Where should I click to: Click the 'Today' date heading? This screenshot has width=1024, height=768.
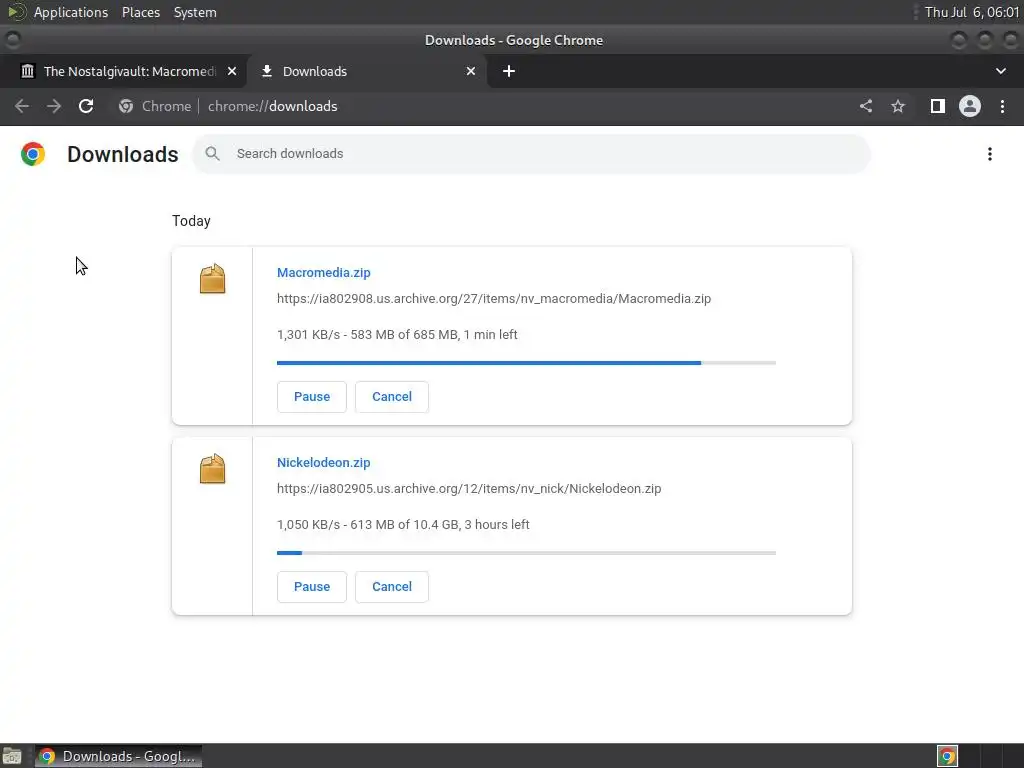(x=191, y=221)
